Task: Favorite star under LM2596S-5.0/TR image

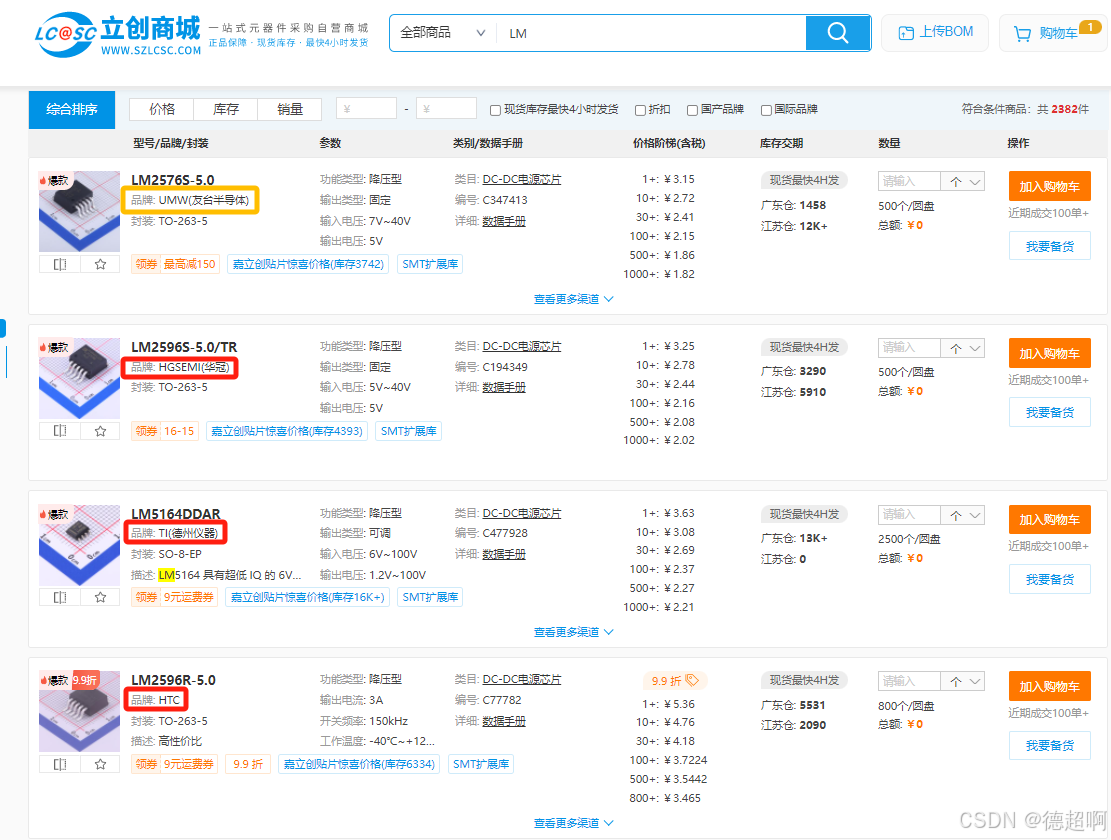Action: coord(100,431)
